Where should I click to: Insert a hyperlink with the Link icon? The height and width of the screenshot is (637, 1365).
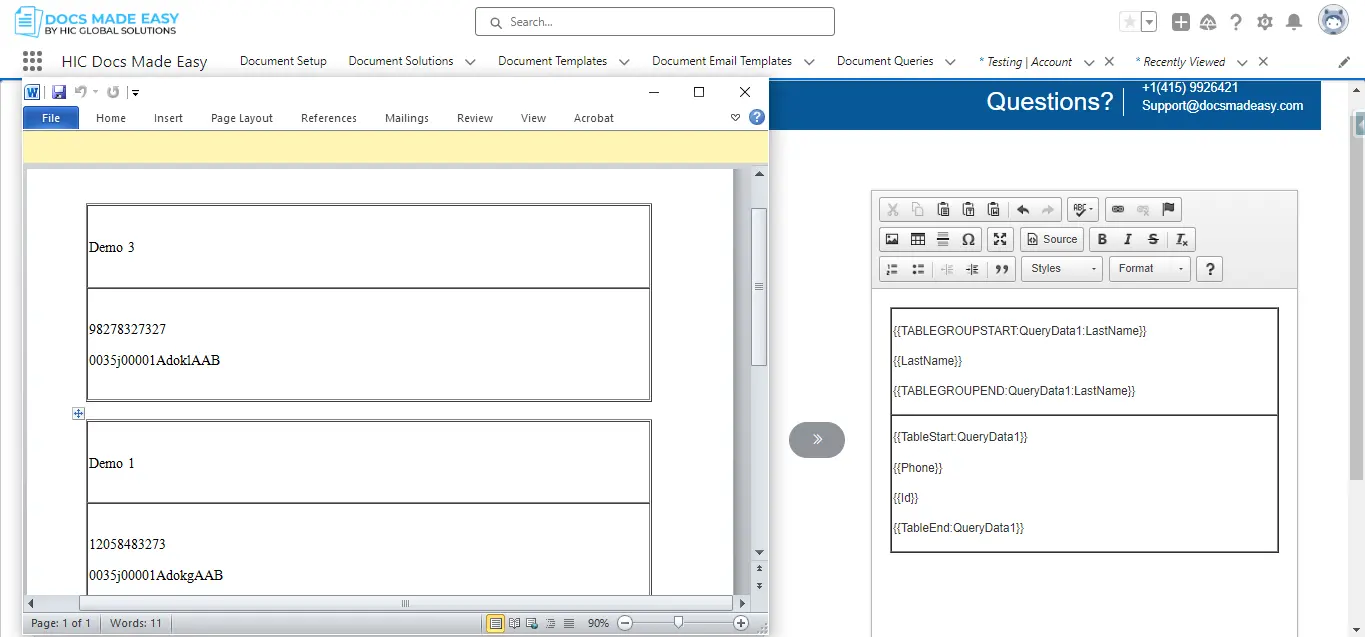coord(1118,210)
